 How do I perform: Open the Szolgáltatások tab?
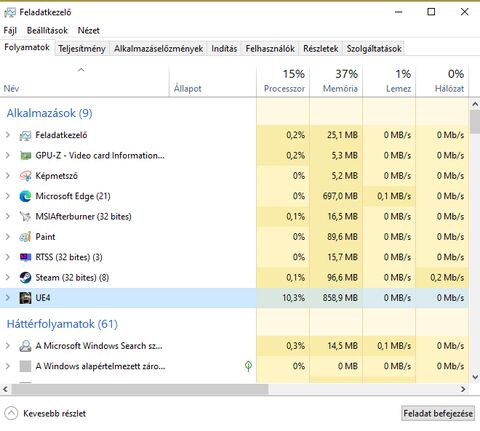[374, 49]
